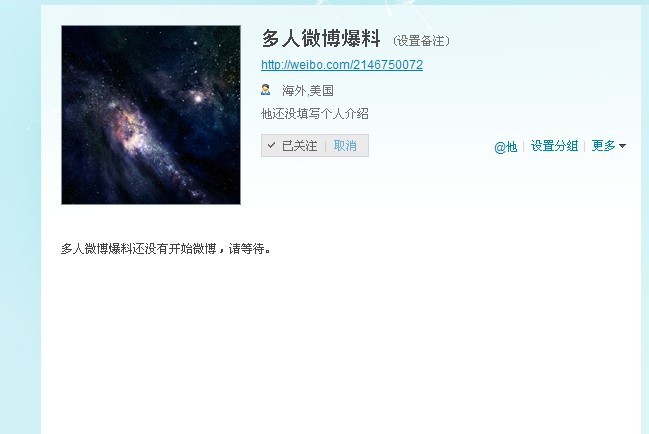This screenshot has width=649, height=434.
Task: Mention this user via @他
Action: 505,146
